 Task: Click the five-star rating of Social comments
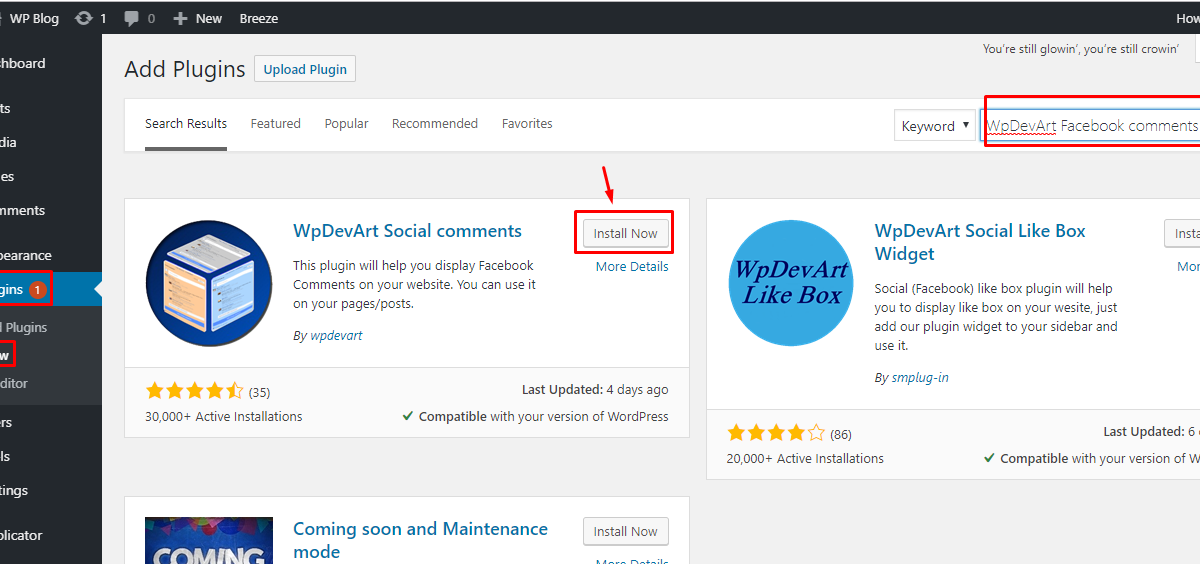195,391
